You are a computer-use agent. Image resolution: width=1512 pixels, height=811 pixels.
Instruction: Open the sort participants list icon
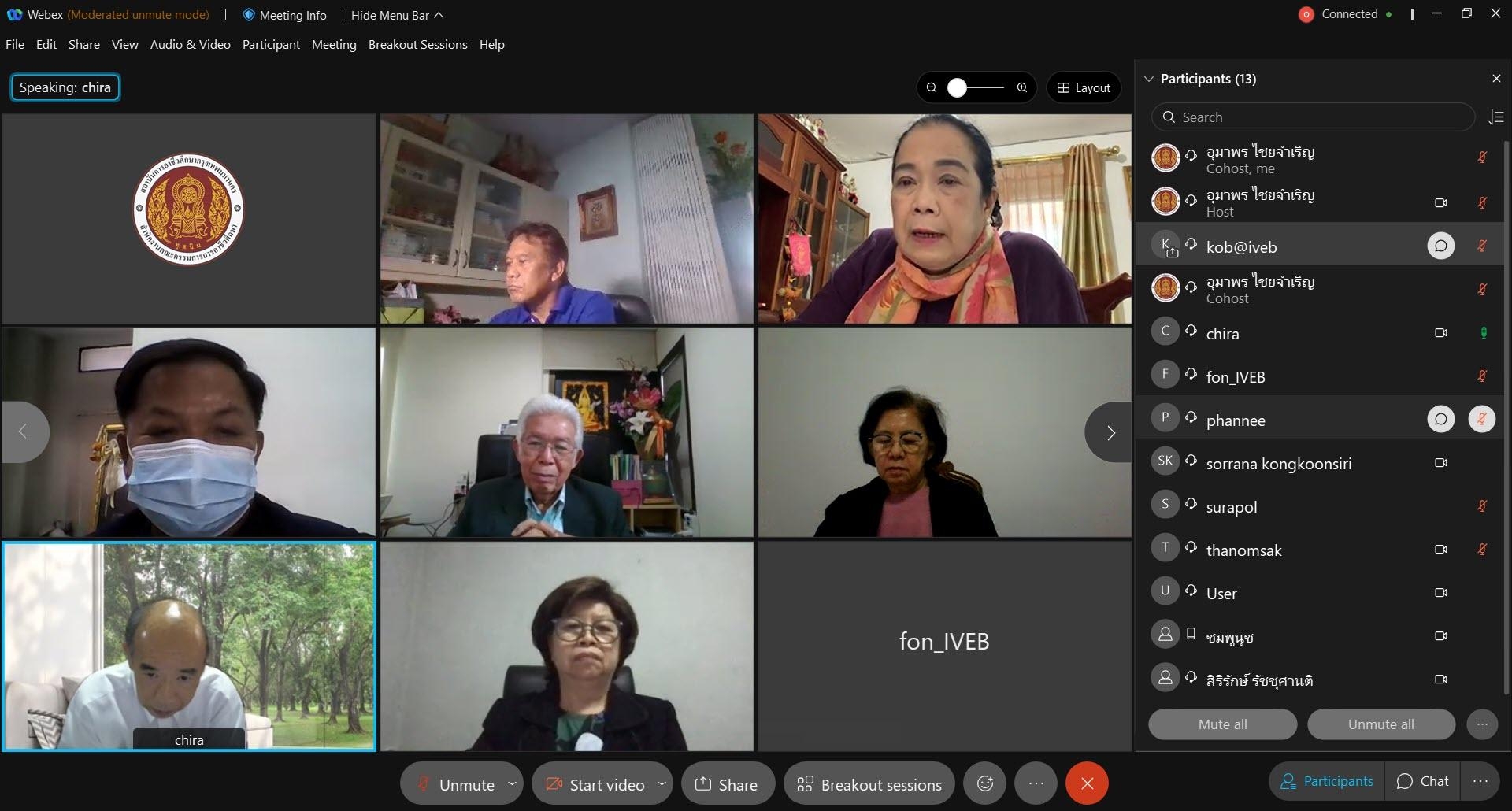pyautogui.click(x=1496, y=117)
